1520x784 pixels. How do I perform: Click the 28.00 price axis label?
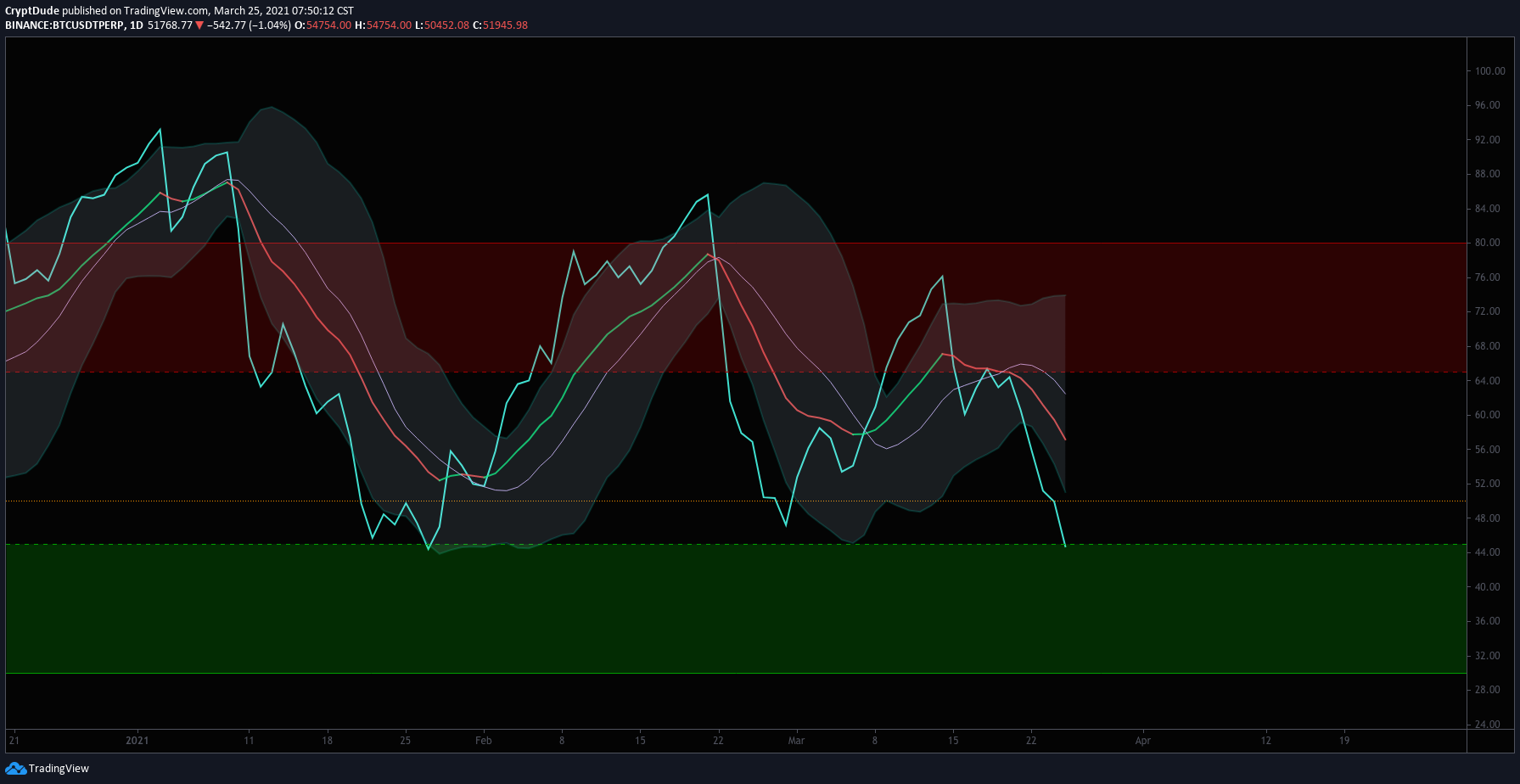(x=1488, y=690)
